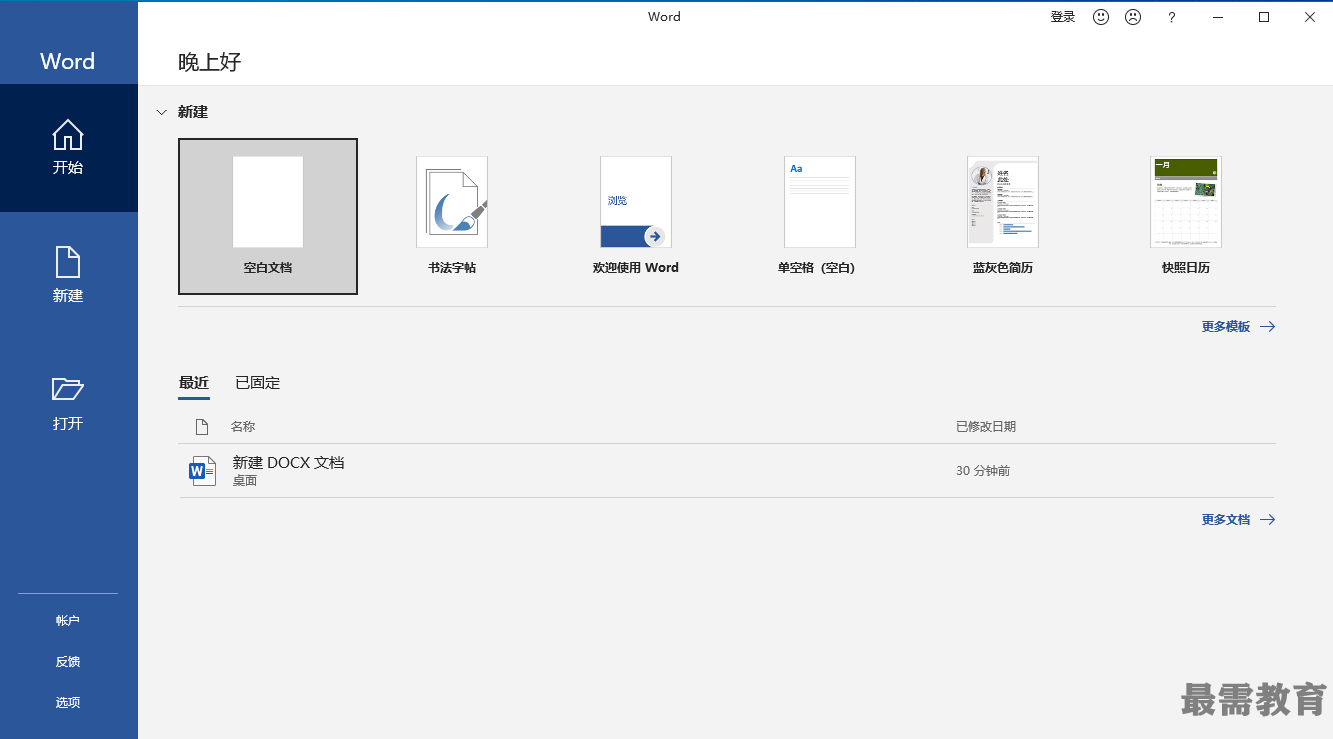Go to the 打开 page in sidebar
Screen dimensions: 1333x739
(68, 403)
